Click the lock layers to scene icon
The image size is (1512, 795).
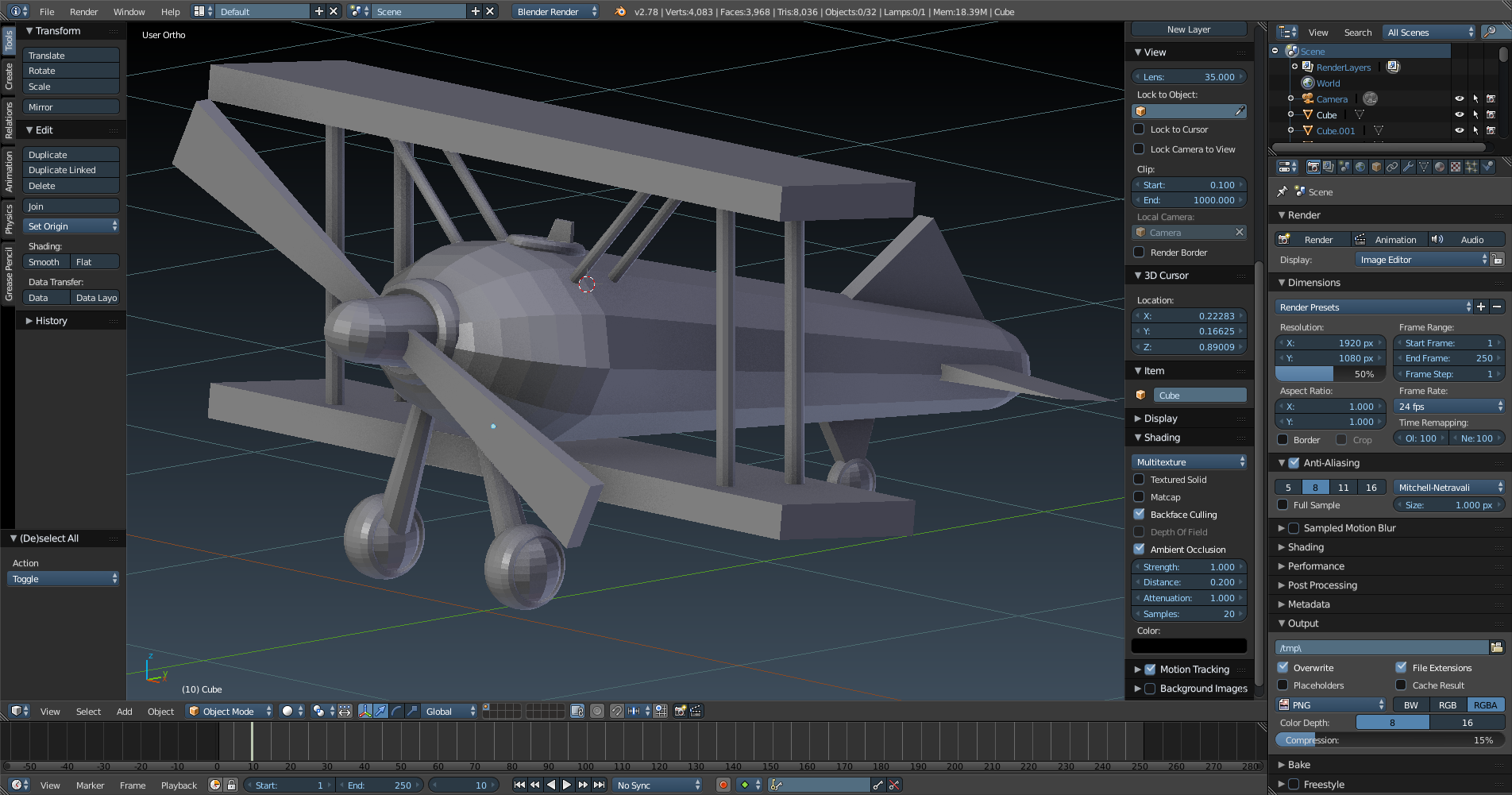[578, 711]
